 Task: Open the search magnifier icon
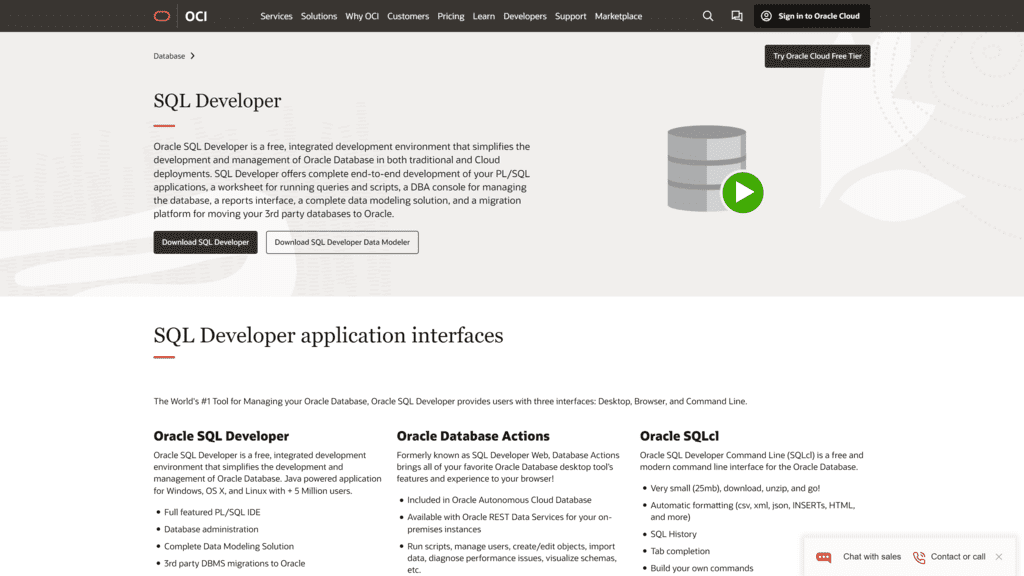[708, 16]
